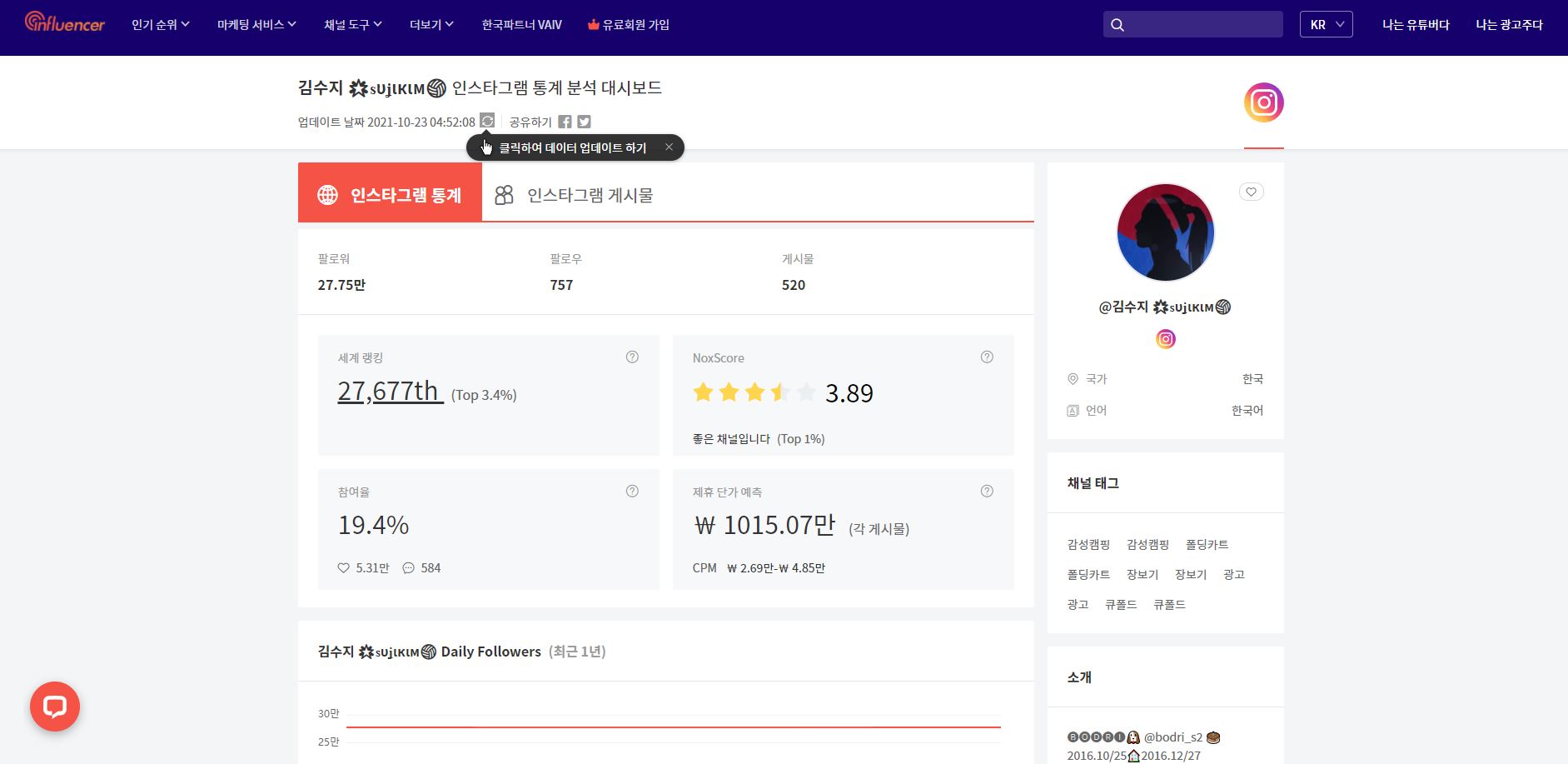Open help icon for 참여율 card
This screenshot has width=1568, height=764.
pyautogui.click(x=632, y=492)
